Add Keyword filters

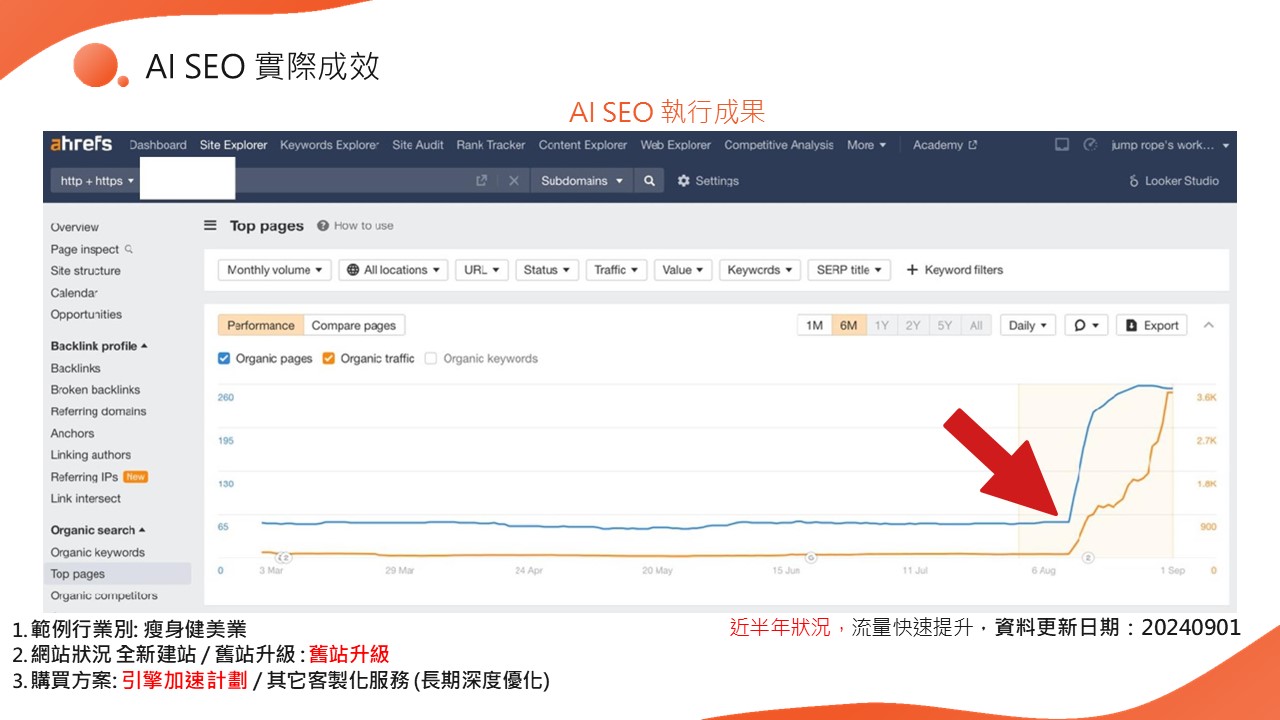point(954,270)
